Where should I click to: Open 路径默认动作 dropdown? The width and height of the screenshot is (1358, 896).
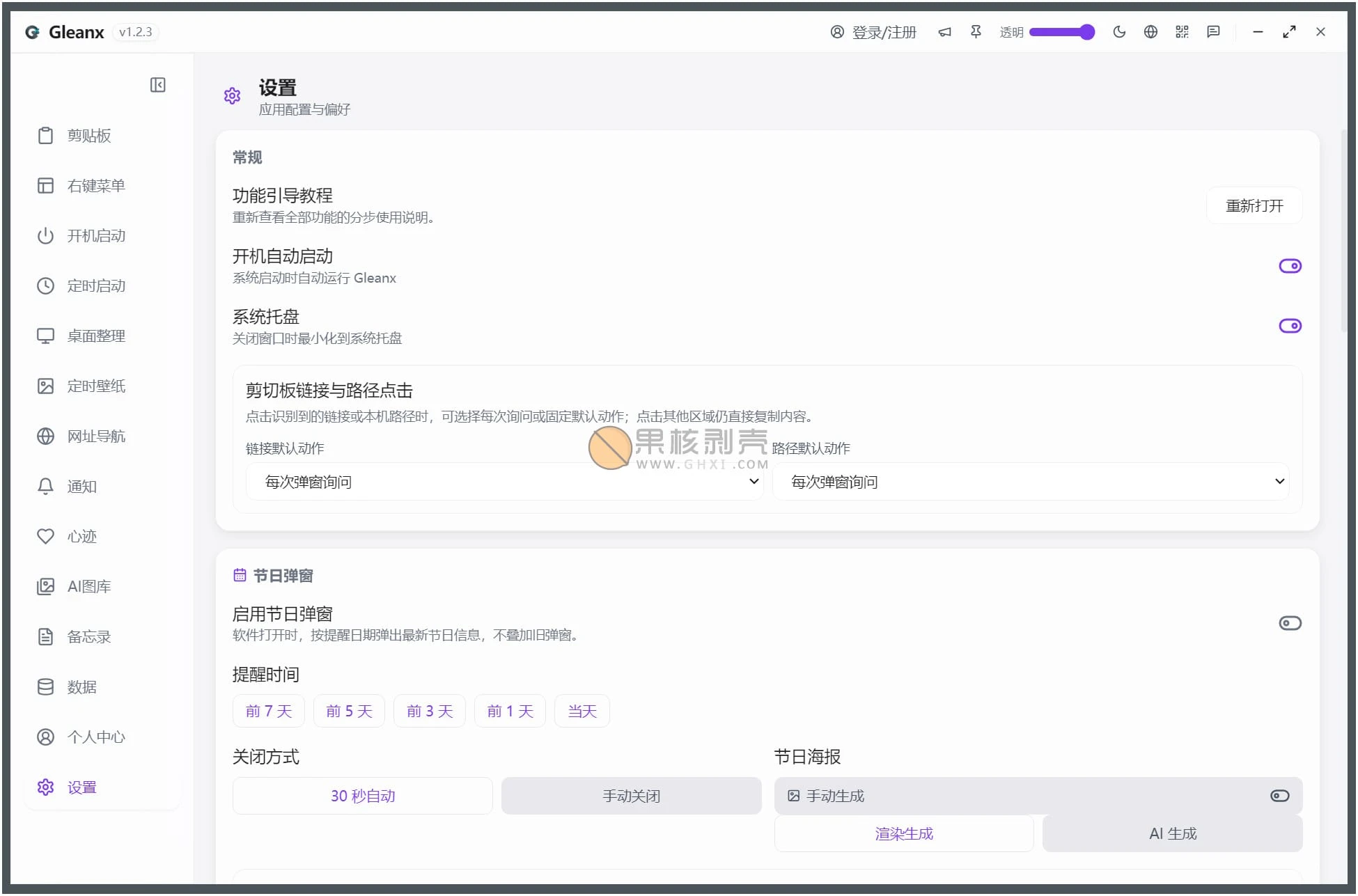1031,482
